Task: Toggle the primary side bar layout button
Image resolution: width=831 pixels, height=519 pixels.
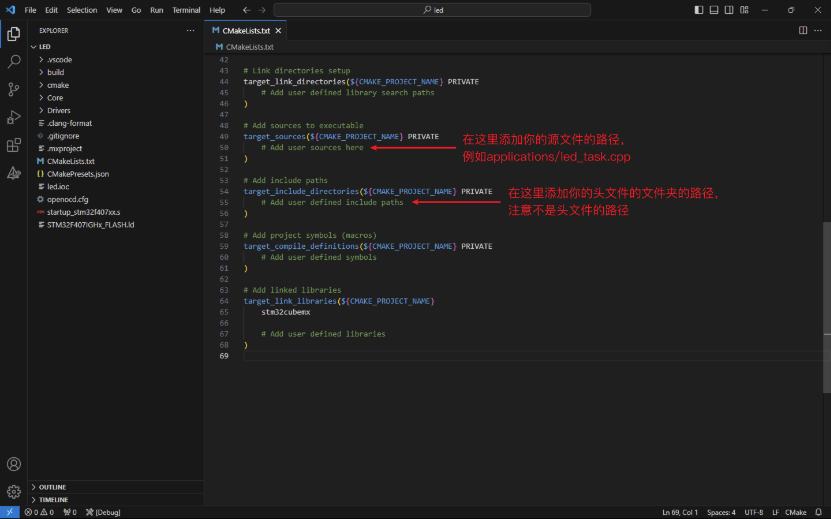Action: pyautogui.click(x=699, y=10)
